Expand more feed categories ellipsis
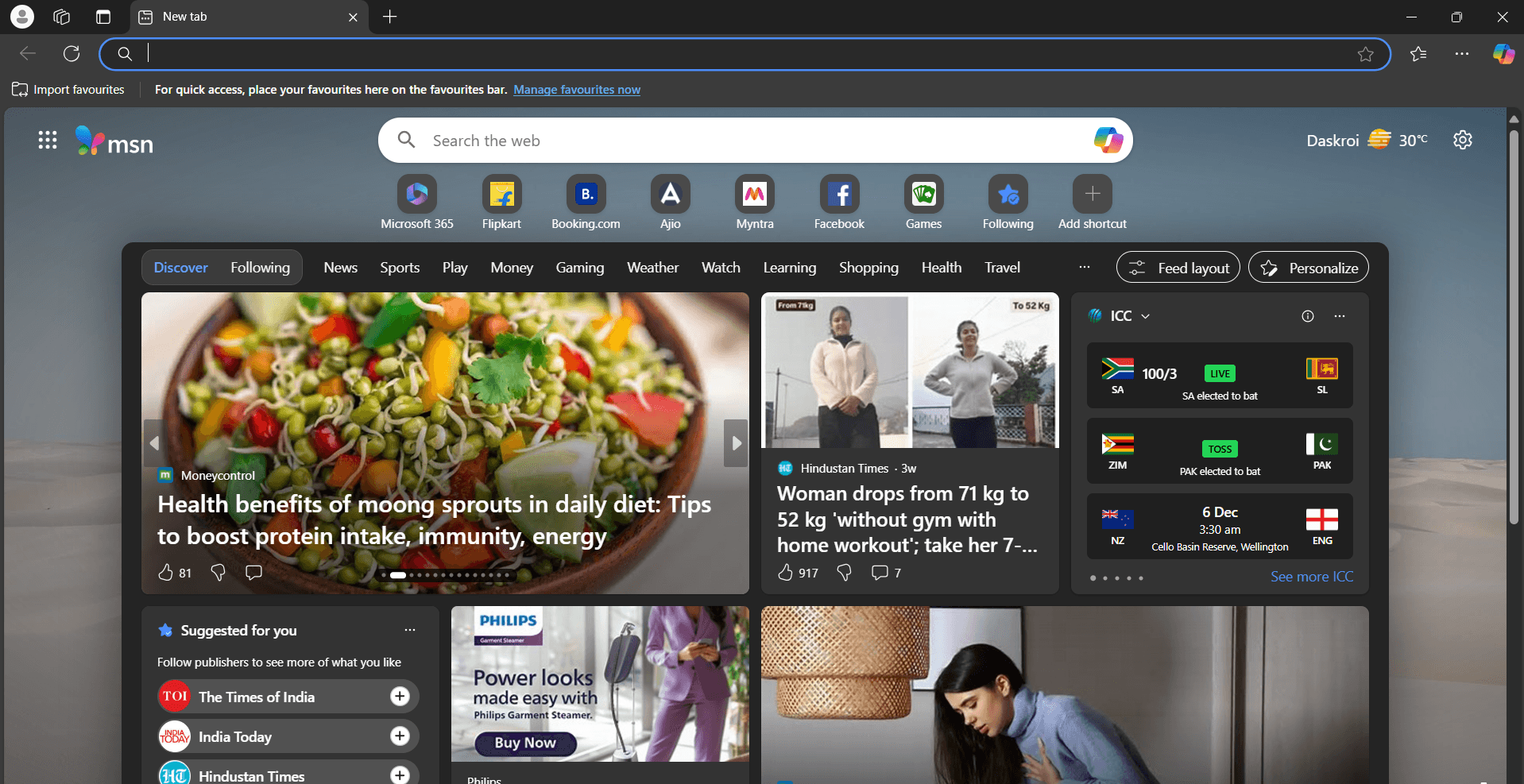Screen dimensions: 1524x784 click(1084, 268)
